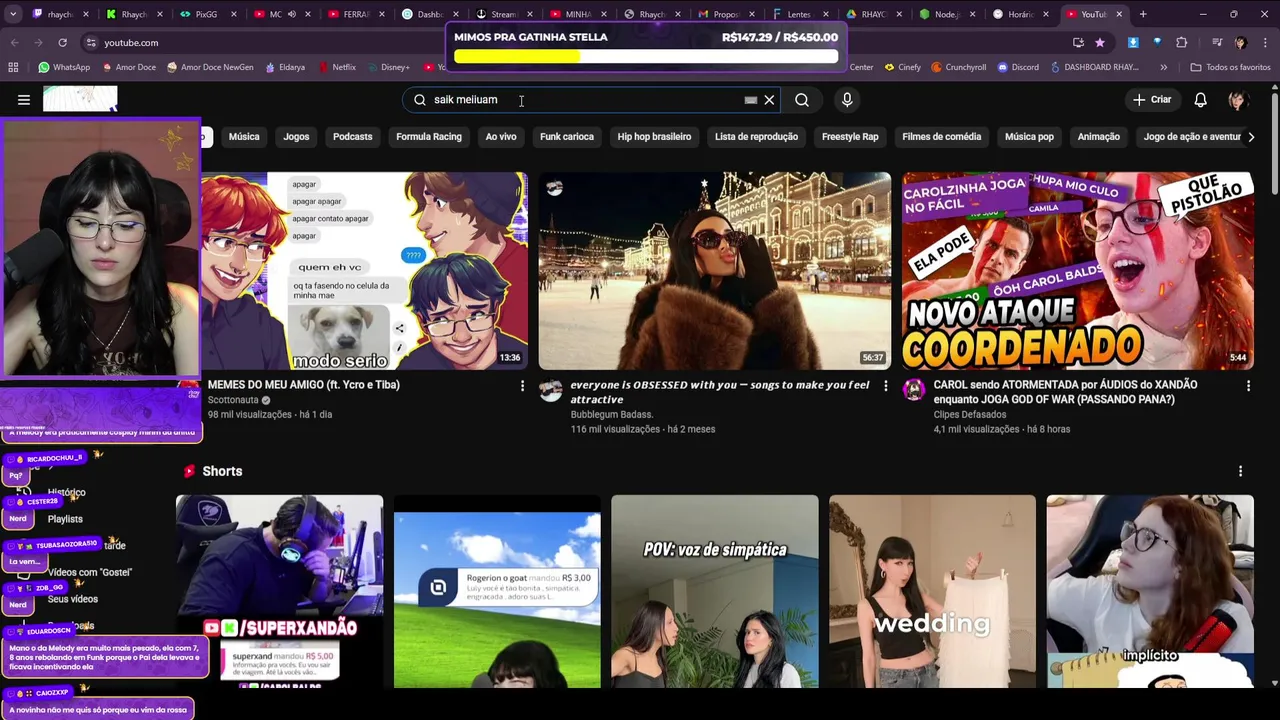Clear the search text with X
This screenshot has height=720, width=1280.
point(769,100)
